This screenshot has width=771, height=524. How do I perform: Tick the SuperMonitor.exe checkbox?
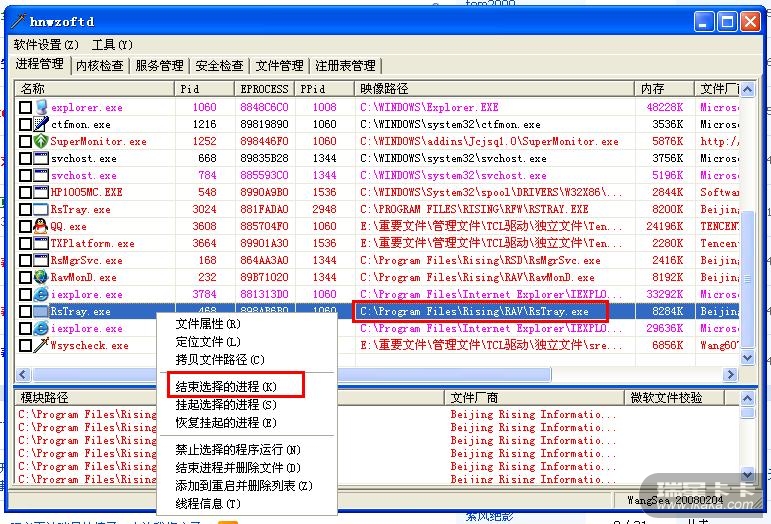point(26,141)
